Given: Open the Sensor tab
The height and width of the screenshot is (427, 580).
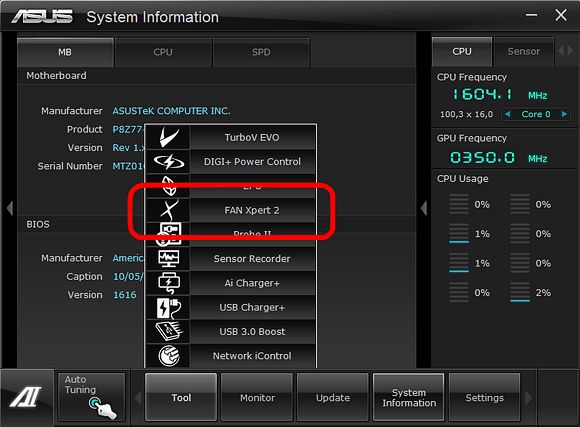Looking at the screenshot, I should point(523,51).
